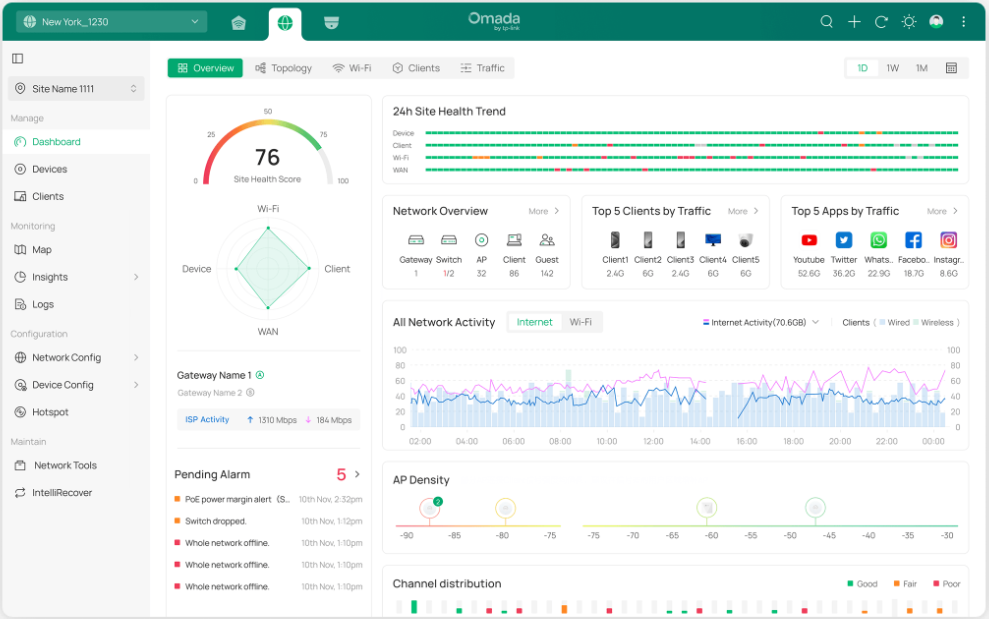Click the refresh icon in header
Screen dimensions: 989x619
pyautogui.click(x=881, y=22)
